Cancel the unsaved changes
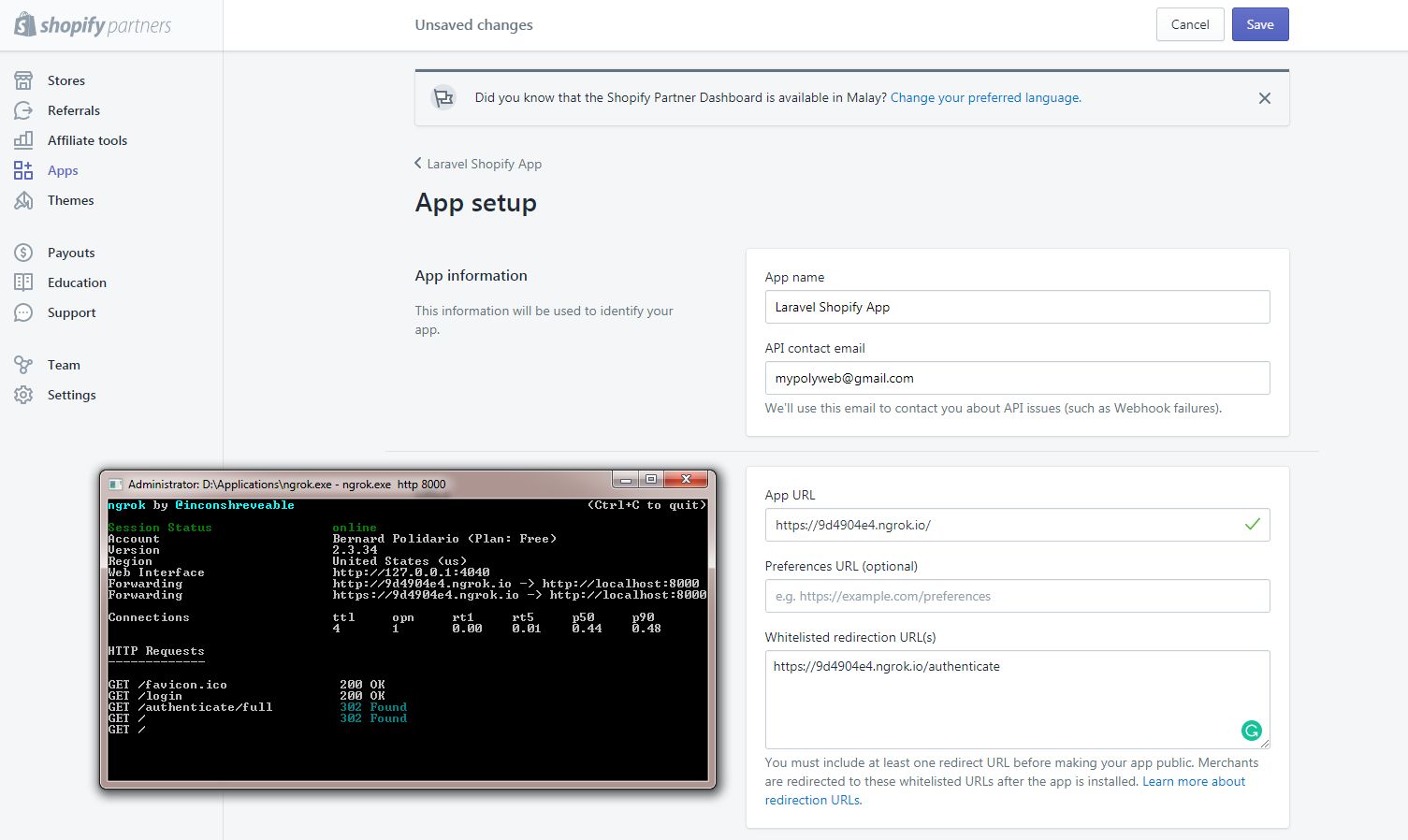 click(x=1190, y=24)
